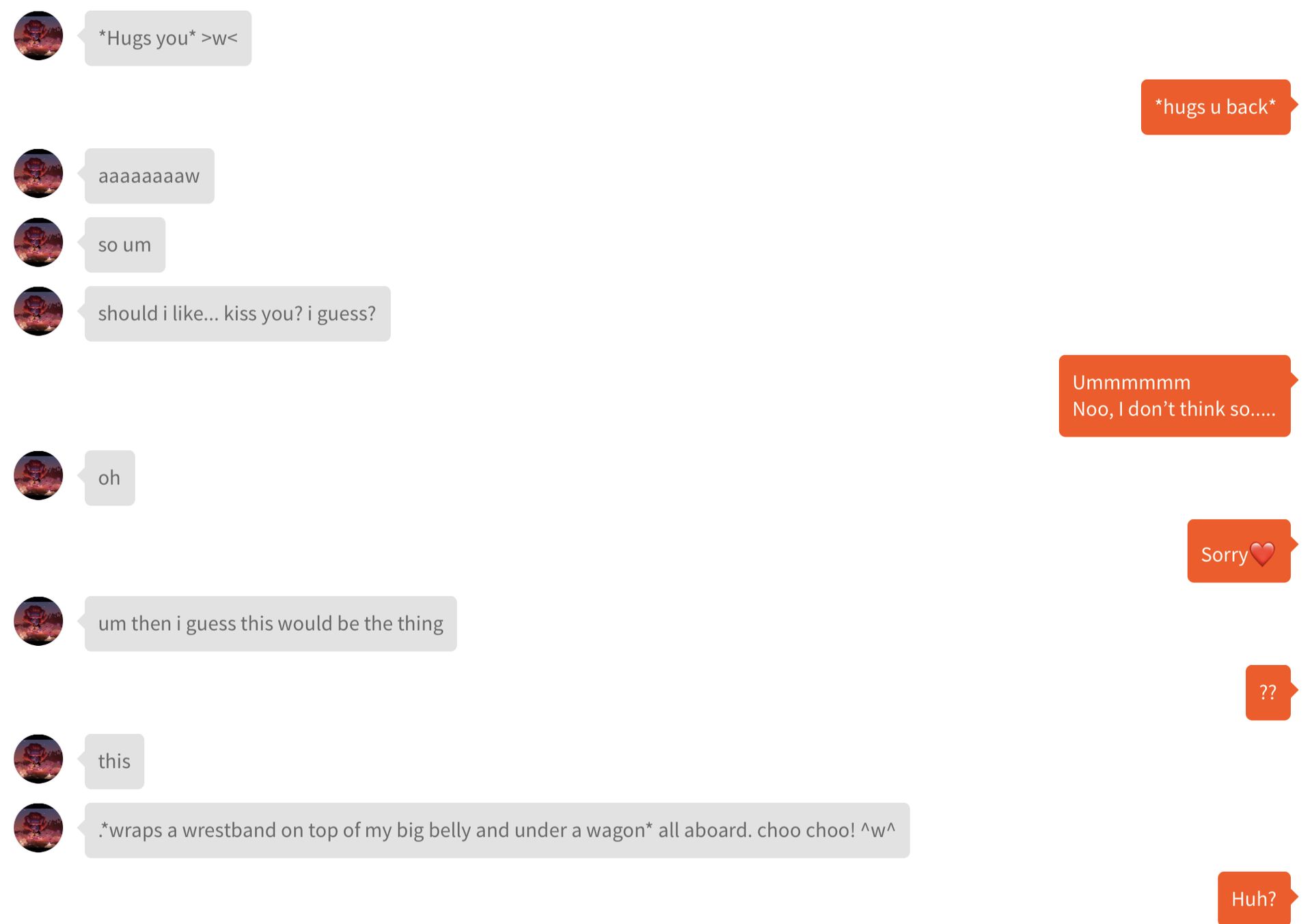Click the avatar beside "so um" message
The image size is (1312, 924).
[38, 243]
